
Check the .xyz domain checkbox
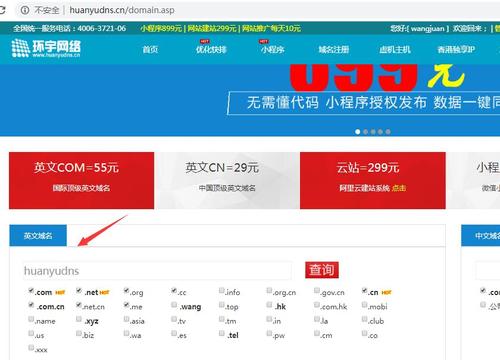pos(79,319)
